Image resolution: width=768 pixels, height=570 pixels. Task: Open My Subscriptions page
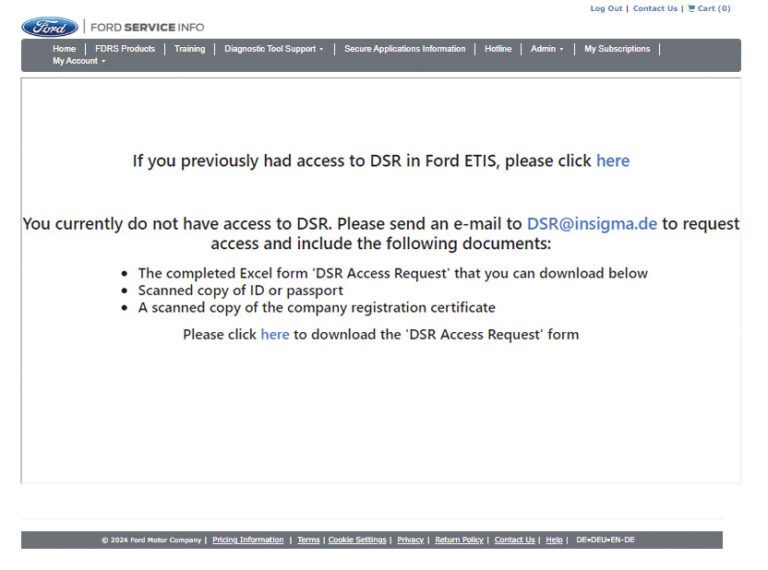coord(617,49)
